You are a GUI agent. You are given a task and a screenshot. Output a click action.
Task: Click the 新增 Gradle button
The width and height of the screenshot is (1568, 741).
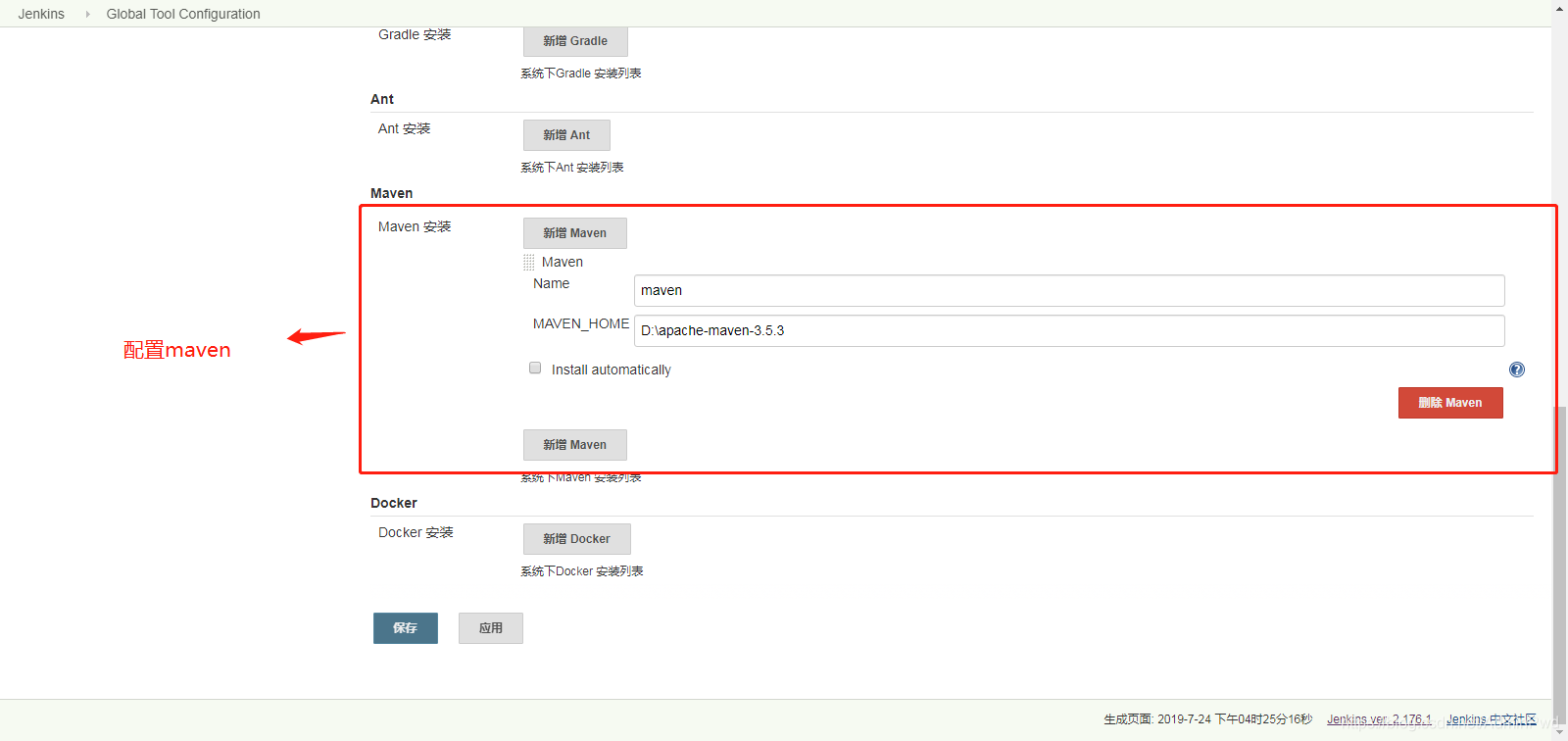(575, 41)
